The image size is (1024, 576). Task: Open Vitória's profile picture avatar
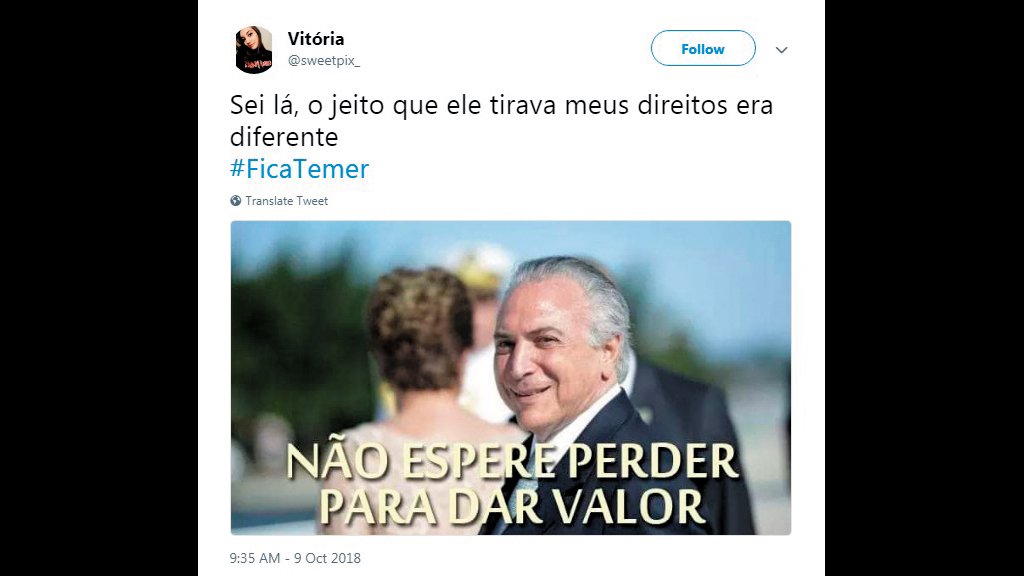point(253,50)
